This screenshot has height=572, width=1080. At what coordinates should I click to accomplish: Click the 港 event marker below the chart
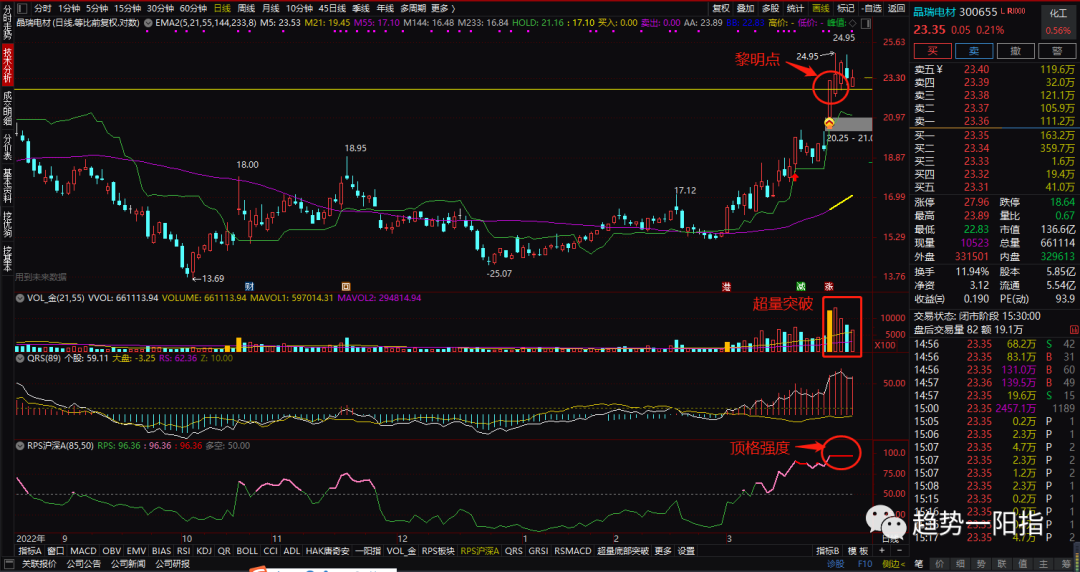(x=726, y=286)
